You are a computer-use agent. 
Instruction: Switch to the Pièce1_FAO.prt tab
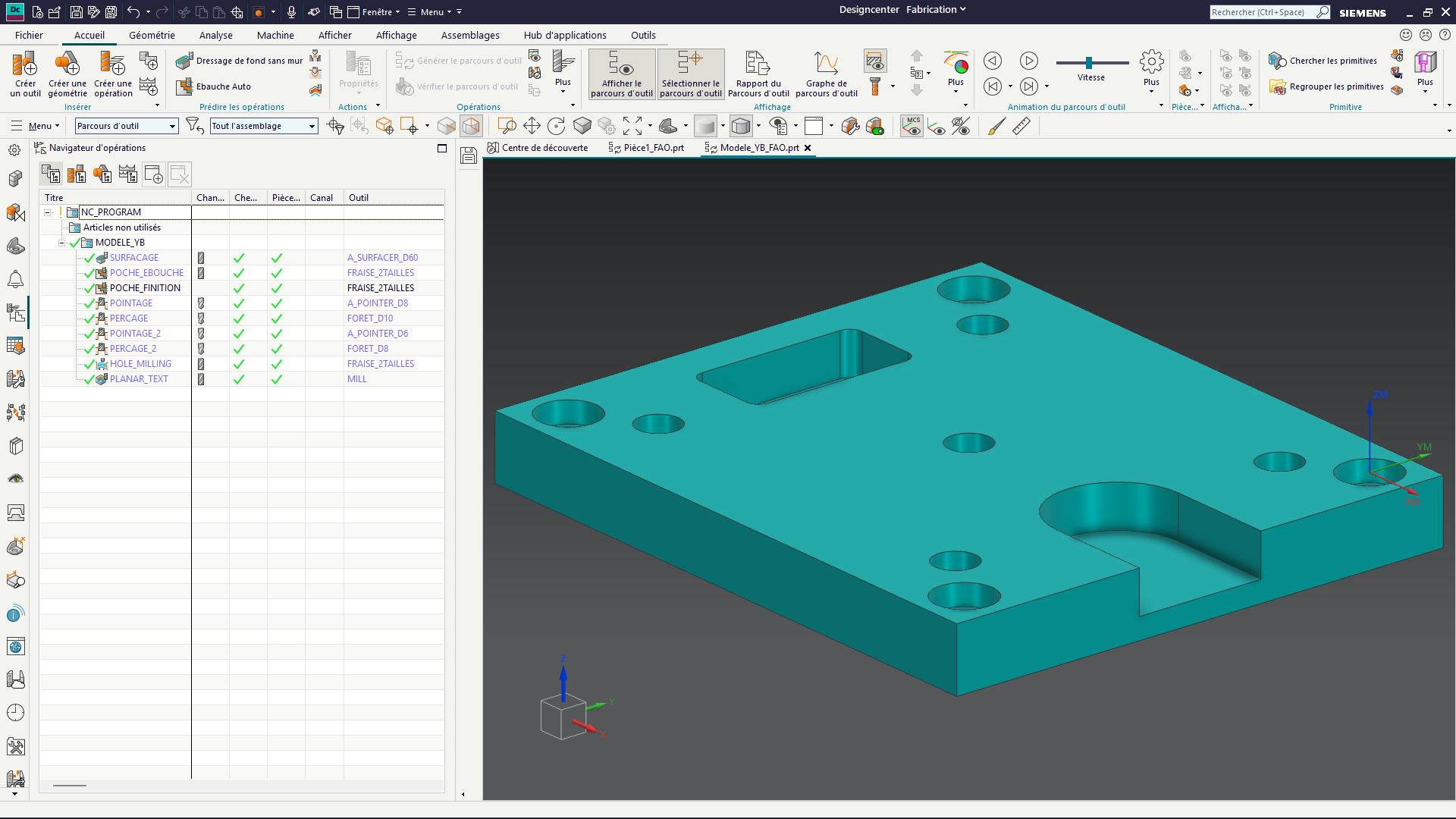[x=647, y=148]
